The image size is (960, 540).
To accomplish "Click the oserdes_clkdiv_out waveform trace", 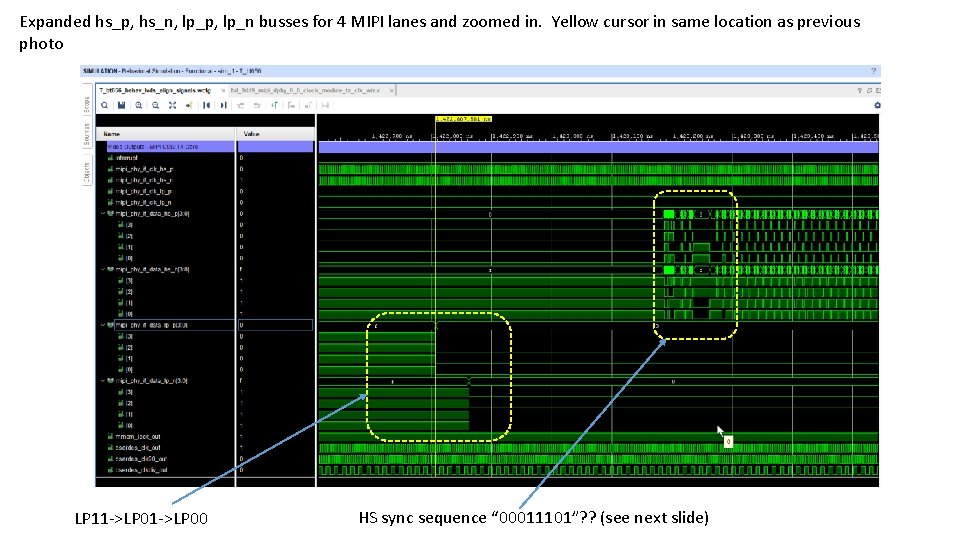I will click(x=598, y=470).
